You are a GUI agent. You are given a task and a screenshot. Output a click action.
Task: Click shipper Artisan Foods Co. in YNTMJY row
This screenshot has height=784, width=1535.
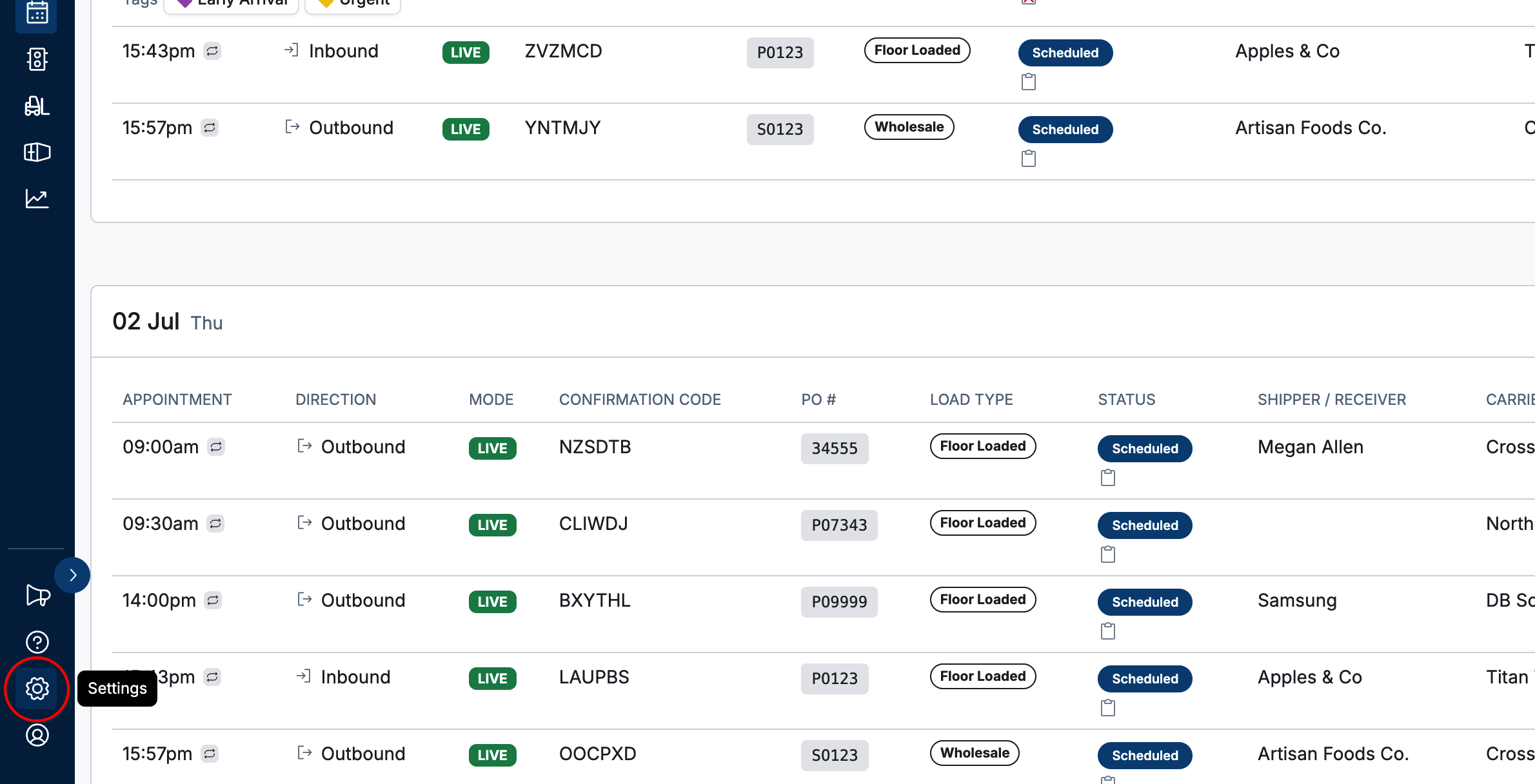[x=1311, y=128]
